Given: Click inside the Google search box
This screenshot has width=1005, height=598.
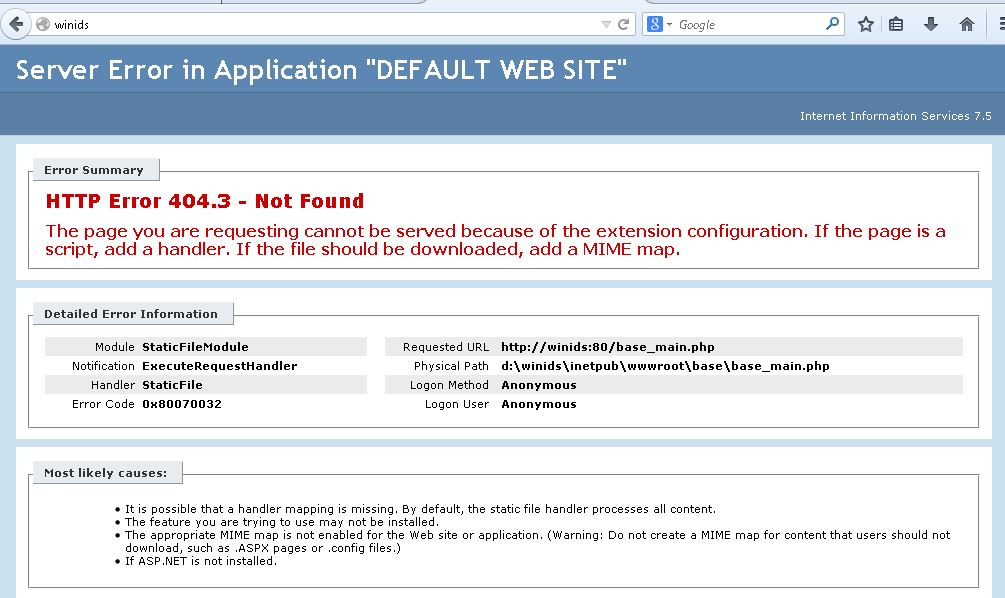Looking at the screenshot, I should pyautogui.click(x=750, y=24).
